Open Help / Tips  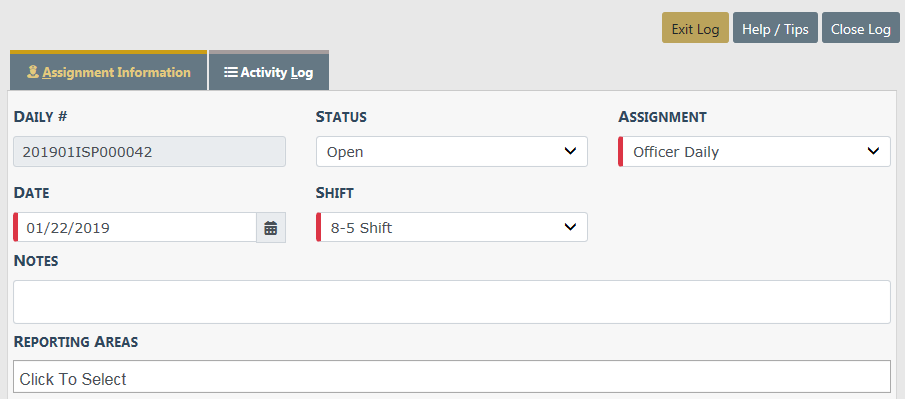[x=775, y=28]
